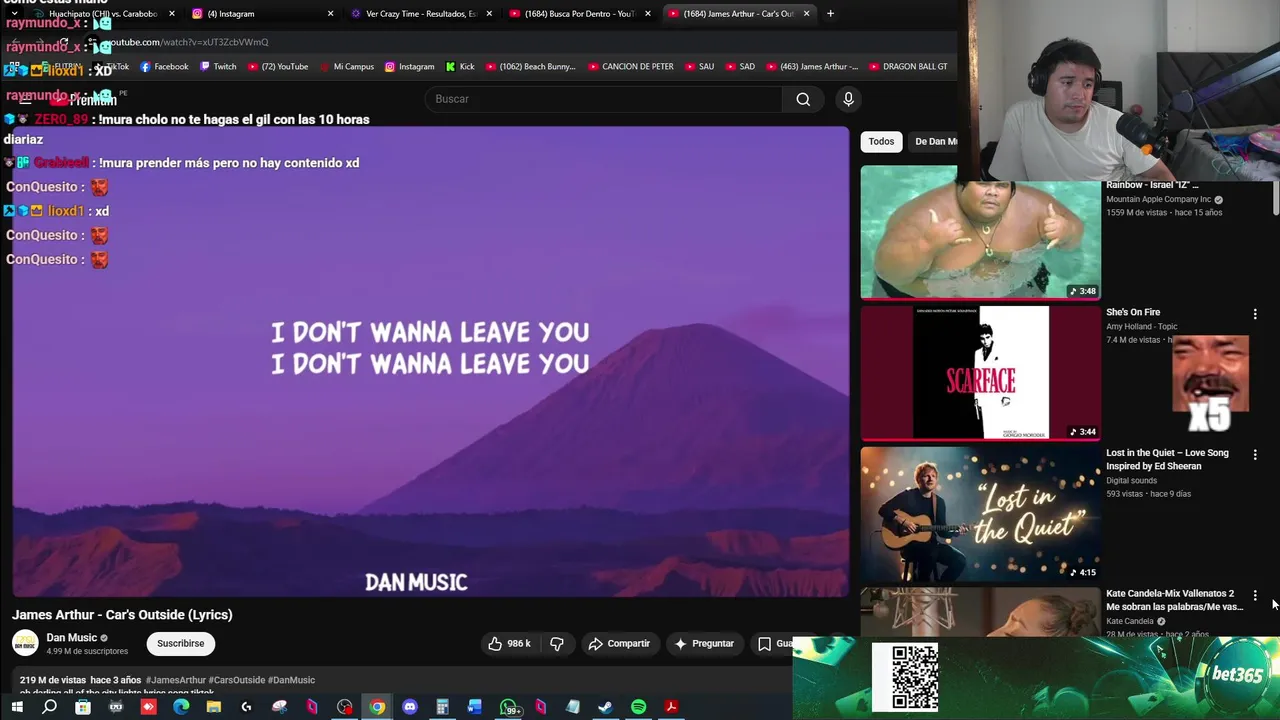
Task: Open options menu for Lost in the Quiet
Action: pyautogui.click(x=1255, y=454)
